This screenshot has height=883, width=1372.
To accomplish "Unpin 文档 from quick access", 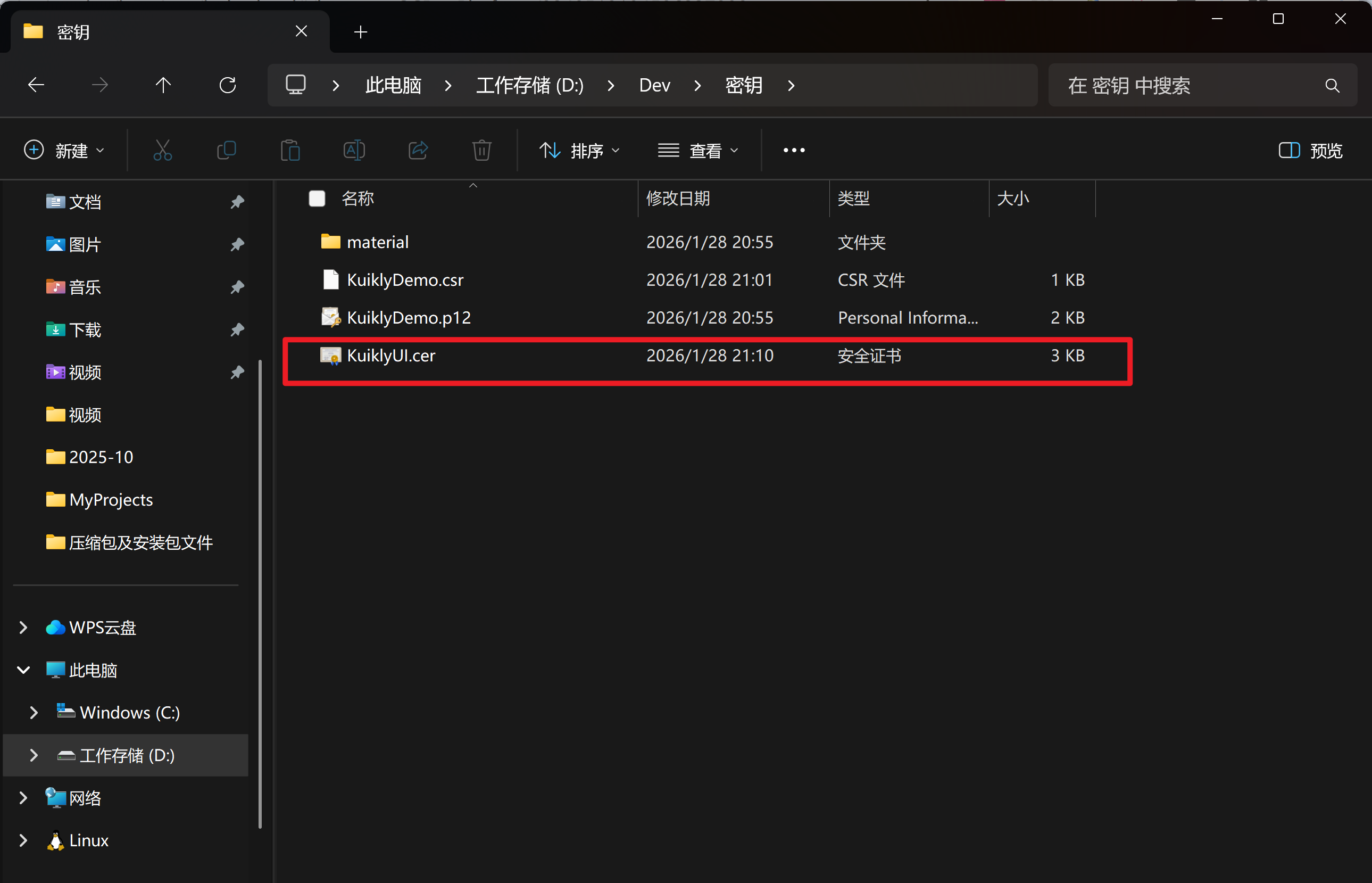I will point(237,202).
